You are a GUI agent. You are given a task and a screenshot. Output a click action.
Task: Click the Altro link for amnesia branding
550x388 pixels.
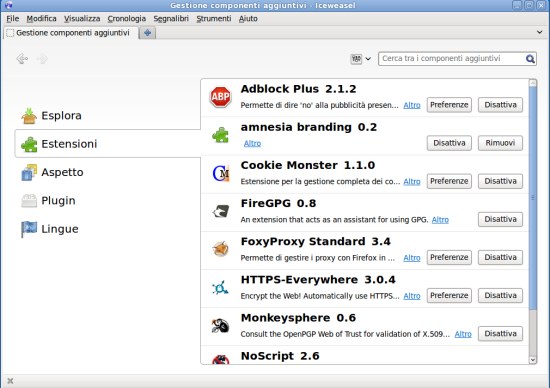pyautogui.click(x=252, y=143)
